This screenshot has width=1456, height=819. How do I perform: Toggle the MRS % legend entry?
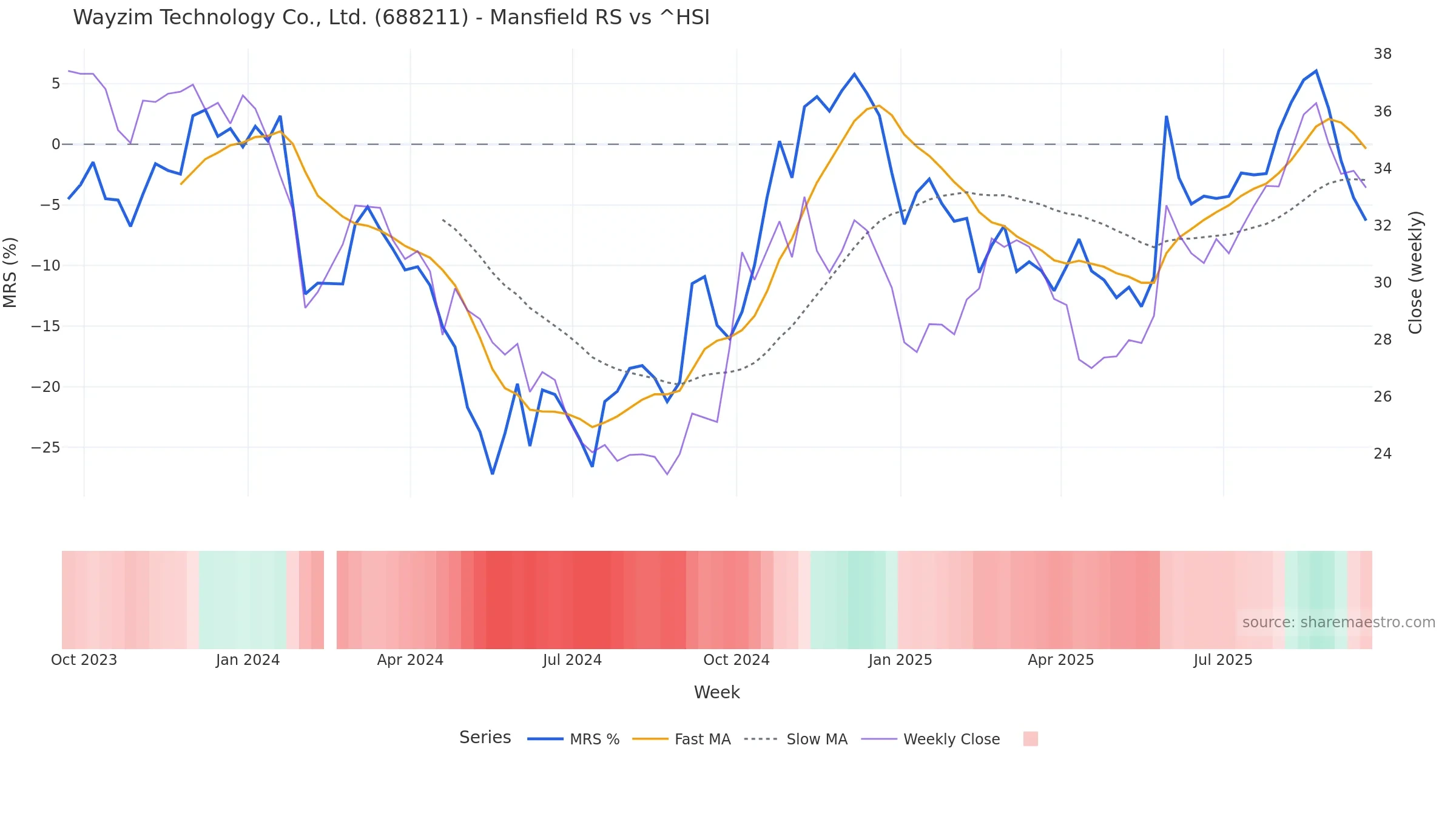(x=573, y=739)
